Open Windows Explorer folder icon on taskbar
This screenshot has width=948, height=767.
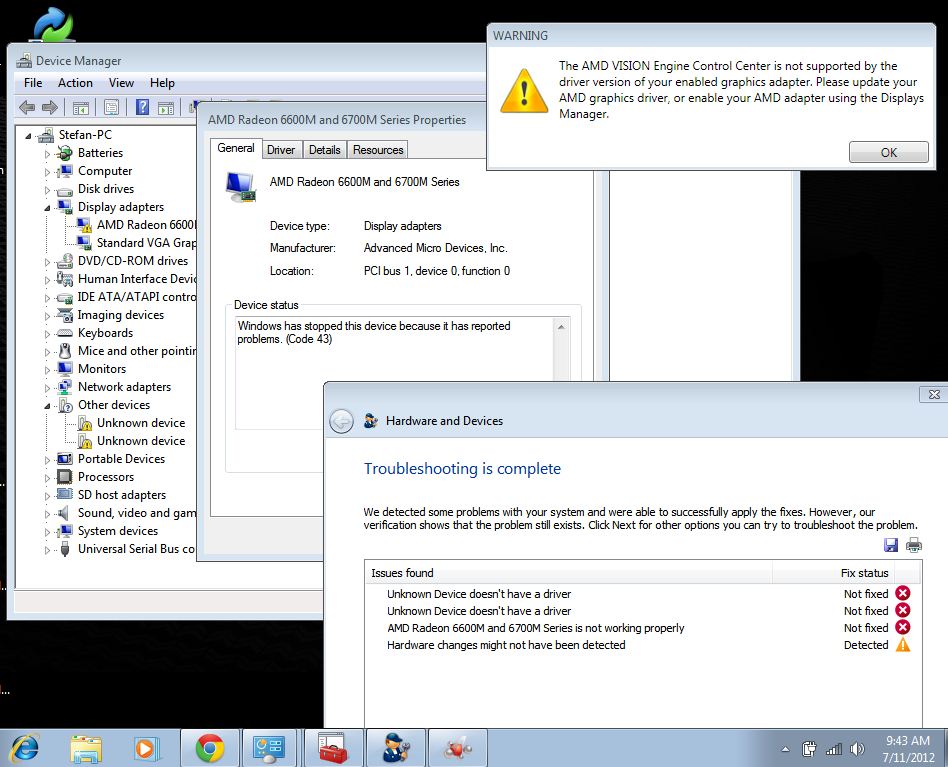[x=86, y=749]
